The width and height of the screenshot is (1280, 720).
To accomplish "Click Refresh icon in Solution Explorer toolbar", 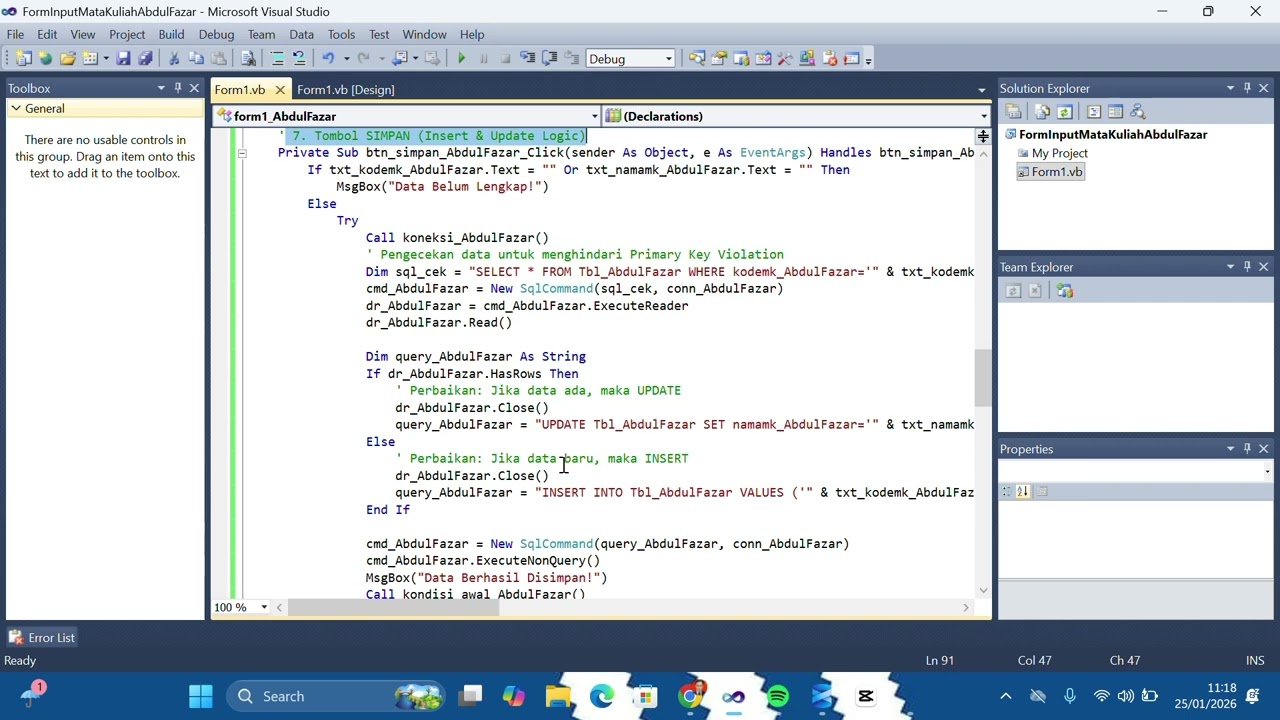I will click(1064, 112).
